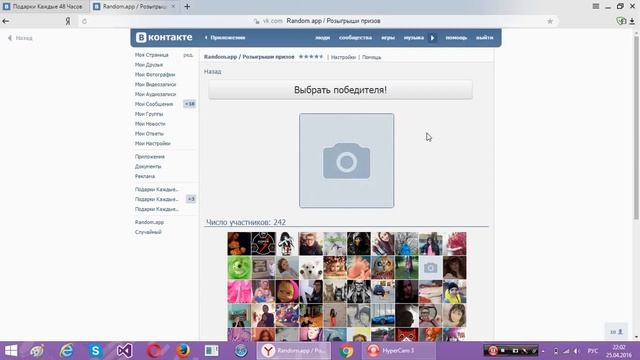Click the green protection shield icon

[621, 21]
